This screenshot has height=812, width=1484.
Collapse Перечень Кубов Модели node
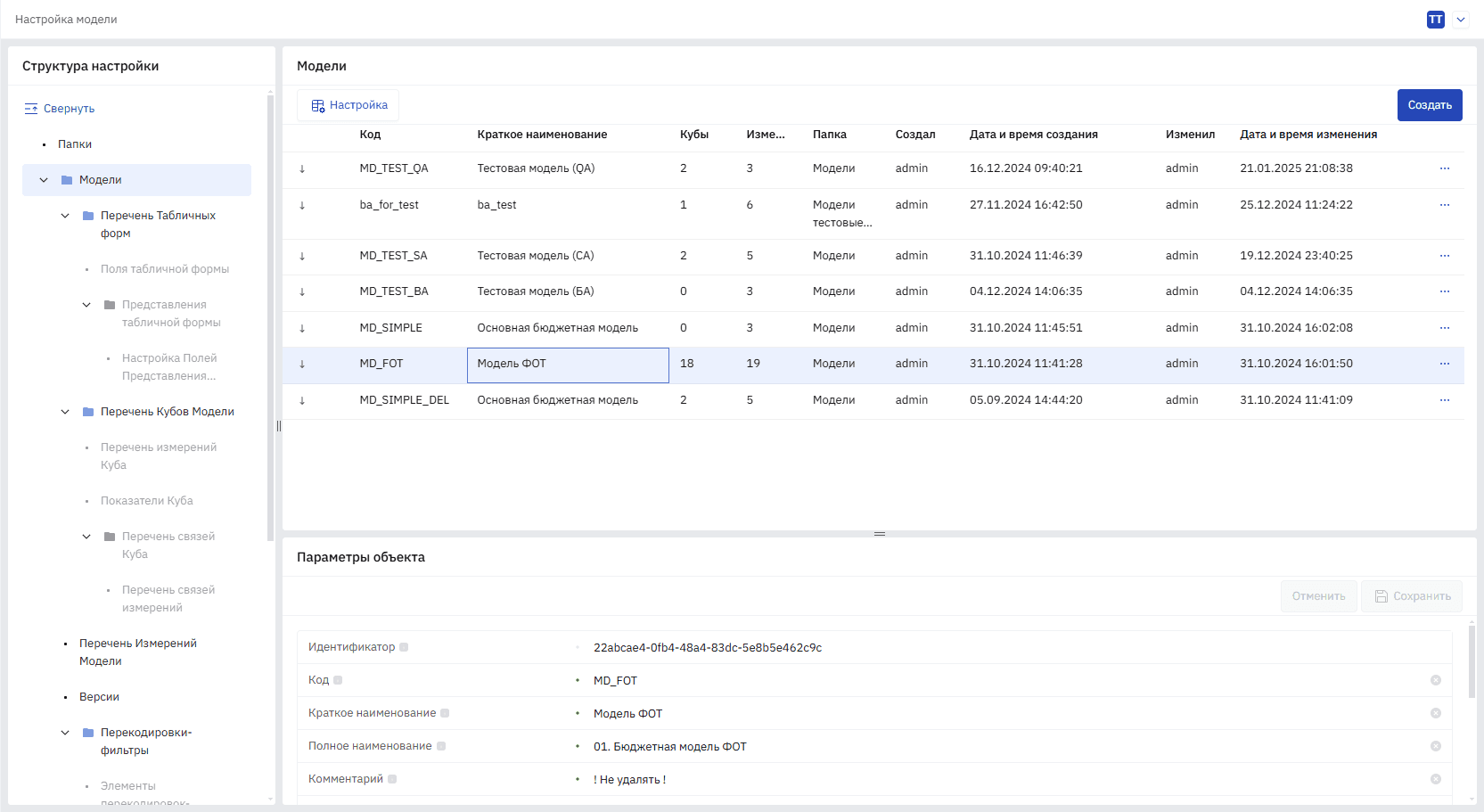point(65,412)
